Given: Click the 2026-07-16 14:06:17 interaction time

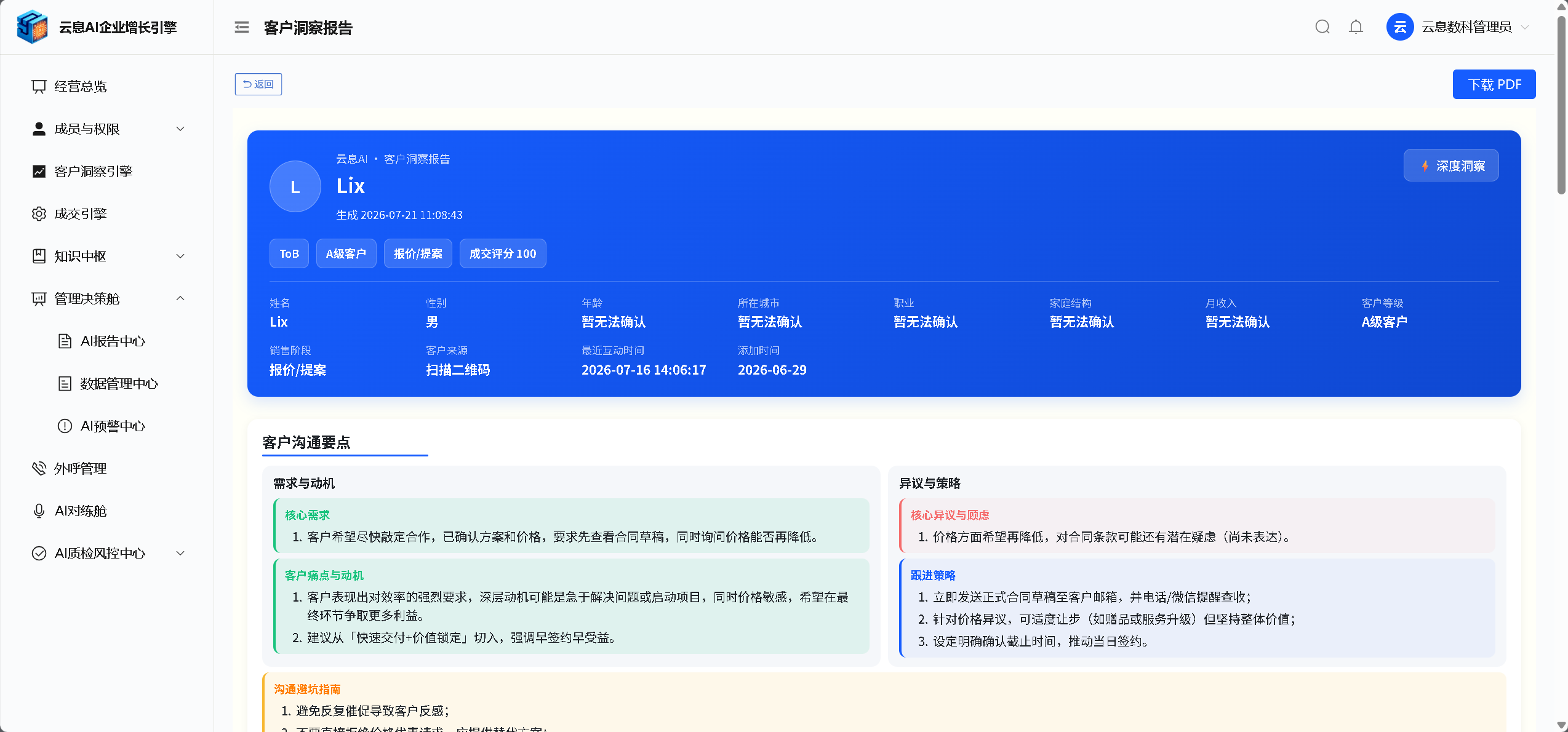Looking at the screenshot, I should 644,370.
